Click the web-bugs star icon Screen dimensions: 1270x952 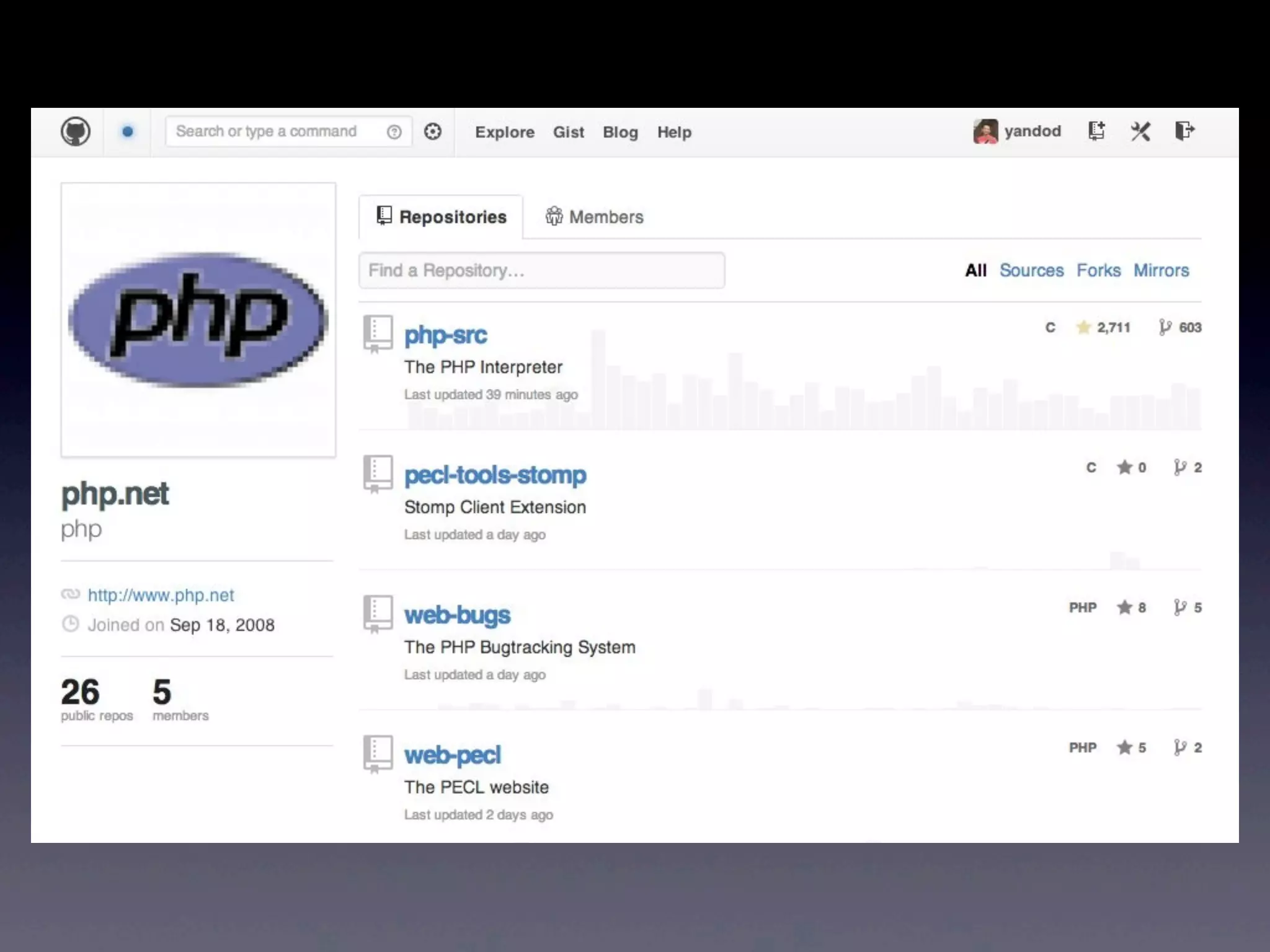1124,607
